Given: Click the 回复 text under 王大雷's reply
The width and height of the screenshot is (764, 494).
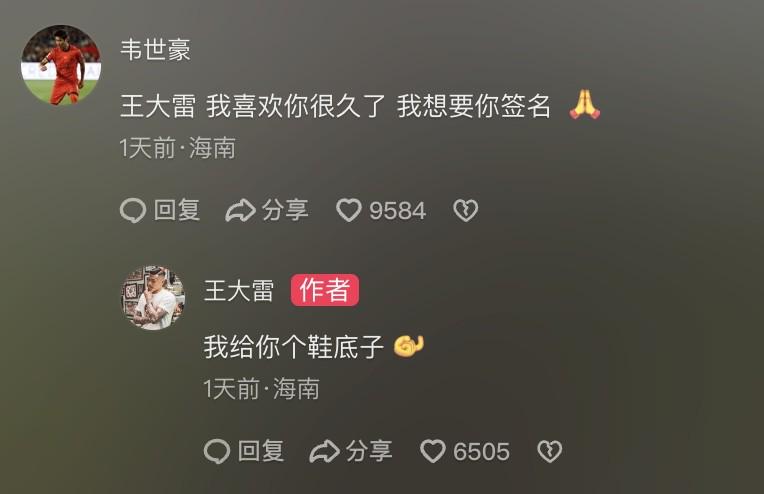Looking at the screenshot, I should pos(261,451).
